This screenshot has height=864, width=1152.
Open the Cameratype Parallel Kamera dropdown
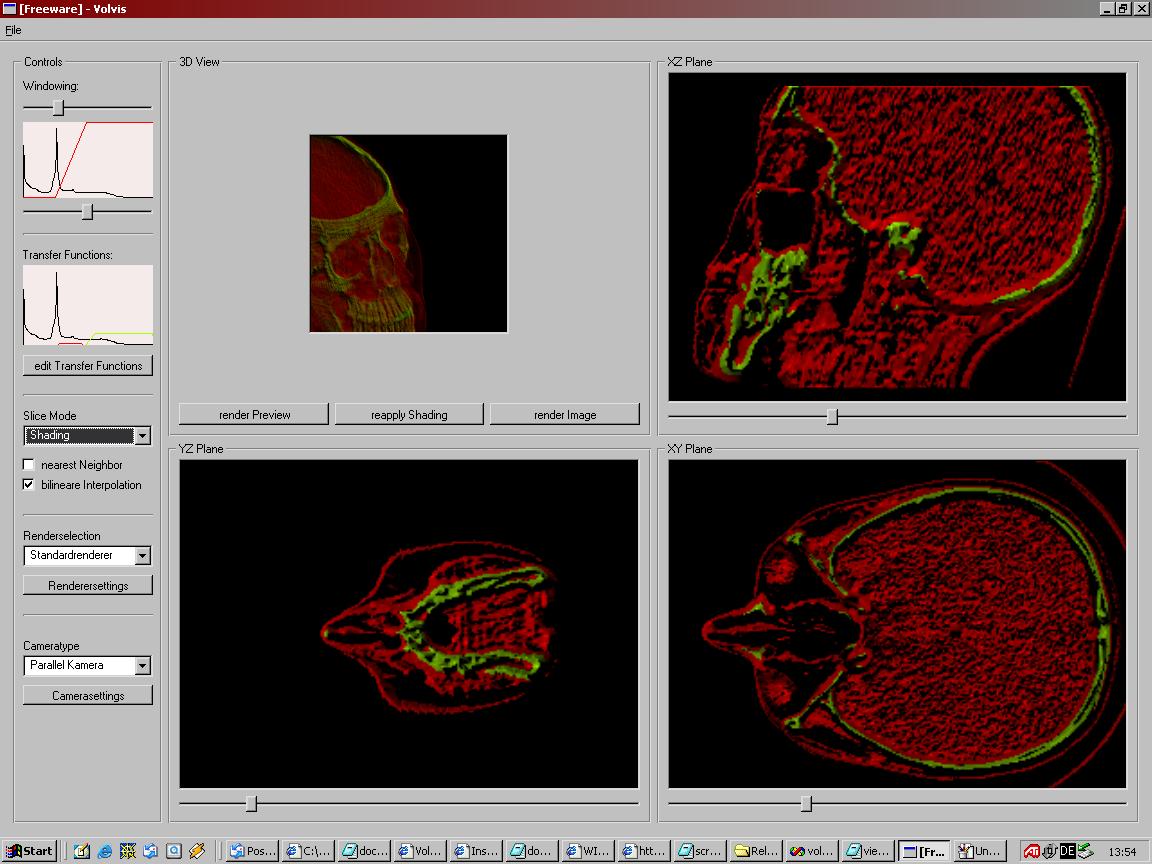pyautogui.click(x=142, y=666)
